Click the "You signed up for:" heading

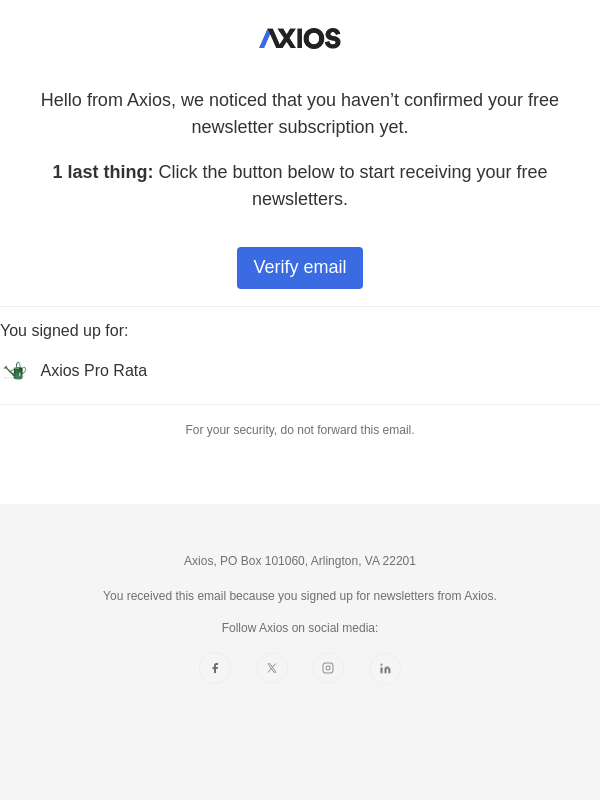64,331
